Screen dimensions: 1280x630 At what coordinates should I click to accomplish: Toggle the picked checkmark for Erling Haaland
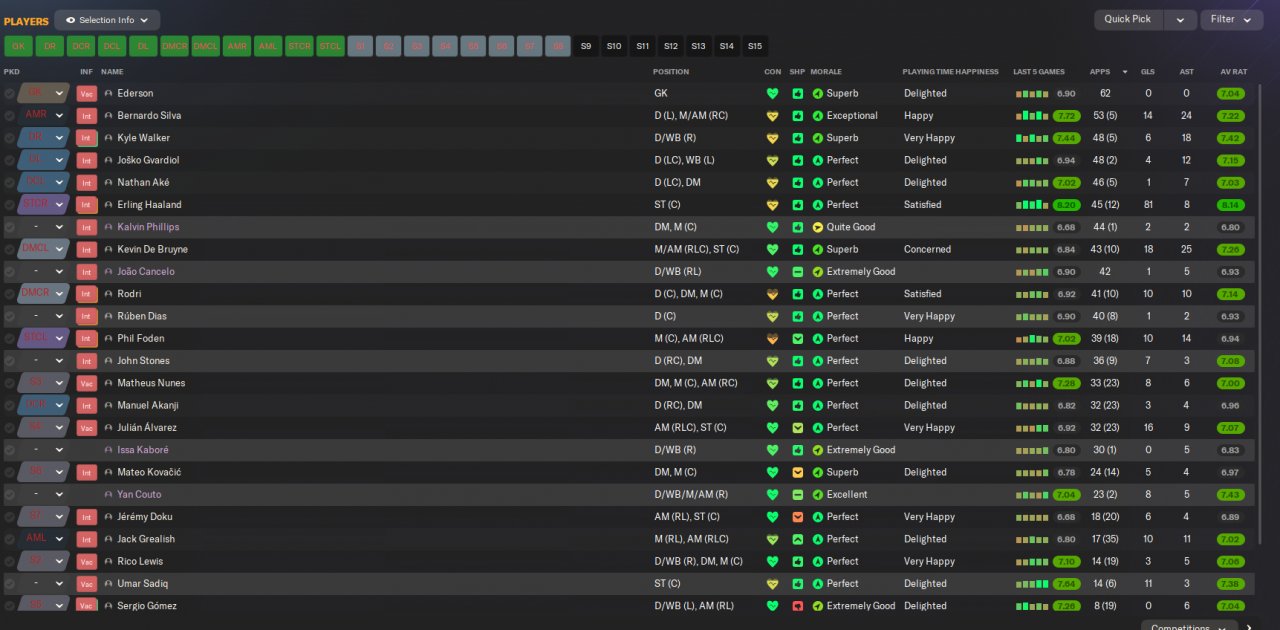[9, 205]
